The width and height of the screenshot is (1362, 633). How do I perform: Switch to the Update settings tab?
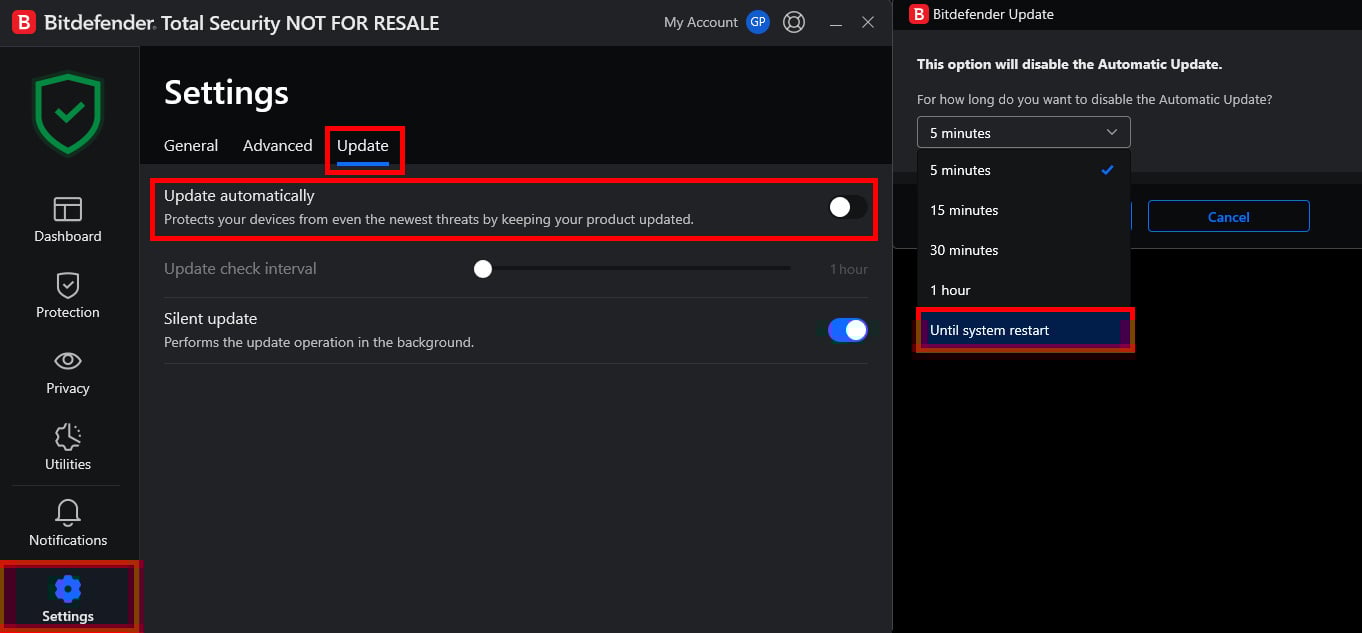(363, 146)
